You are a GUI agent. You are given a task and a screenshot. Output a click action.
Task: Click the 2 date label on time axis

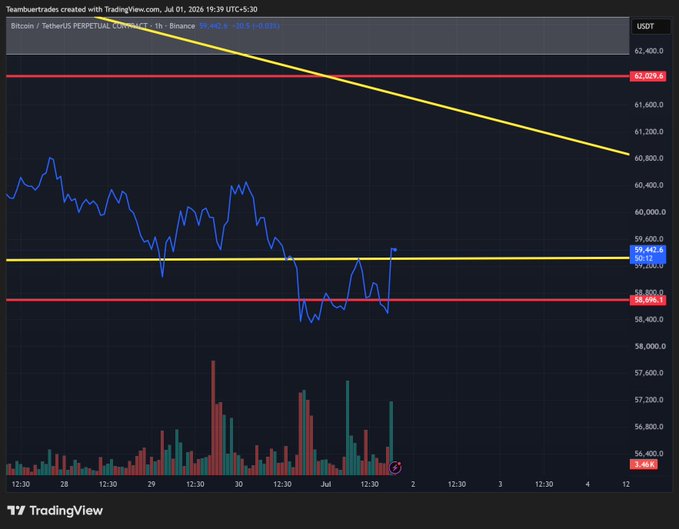point(413,484)
